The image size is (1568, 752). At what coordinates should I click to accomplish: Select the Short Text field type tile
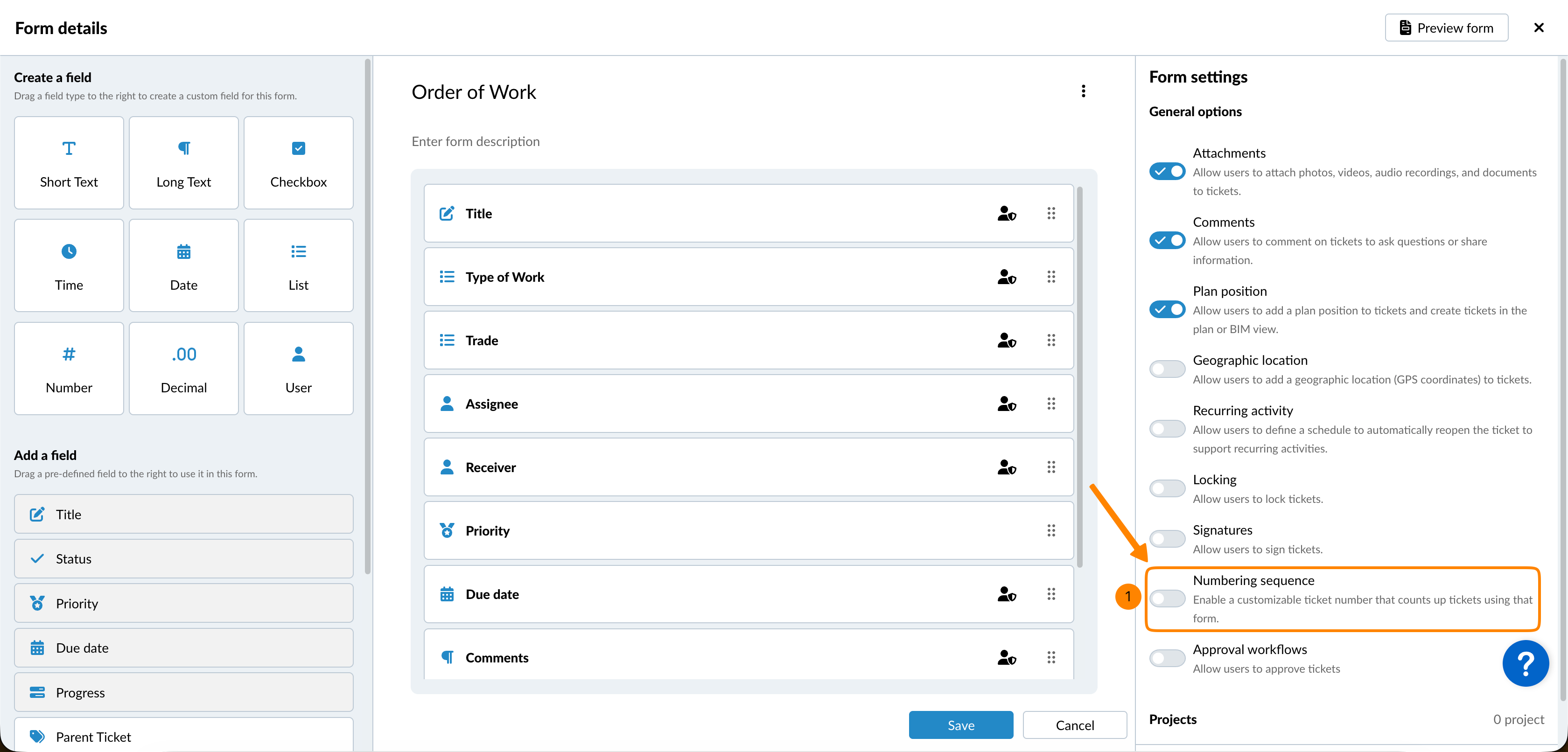(x=69, y=163)
